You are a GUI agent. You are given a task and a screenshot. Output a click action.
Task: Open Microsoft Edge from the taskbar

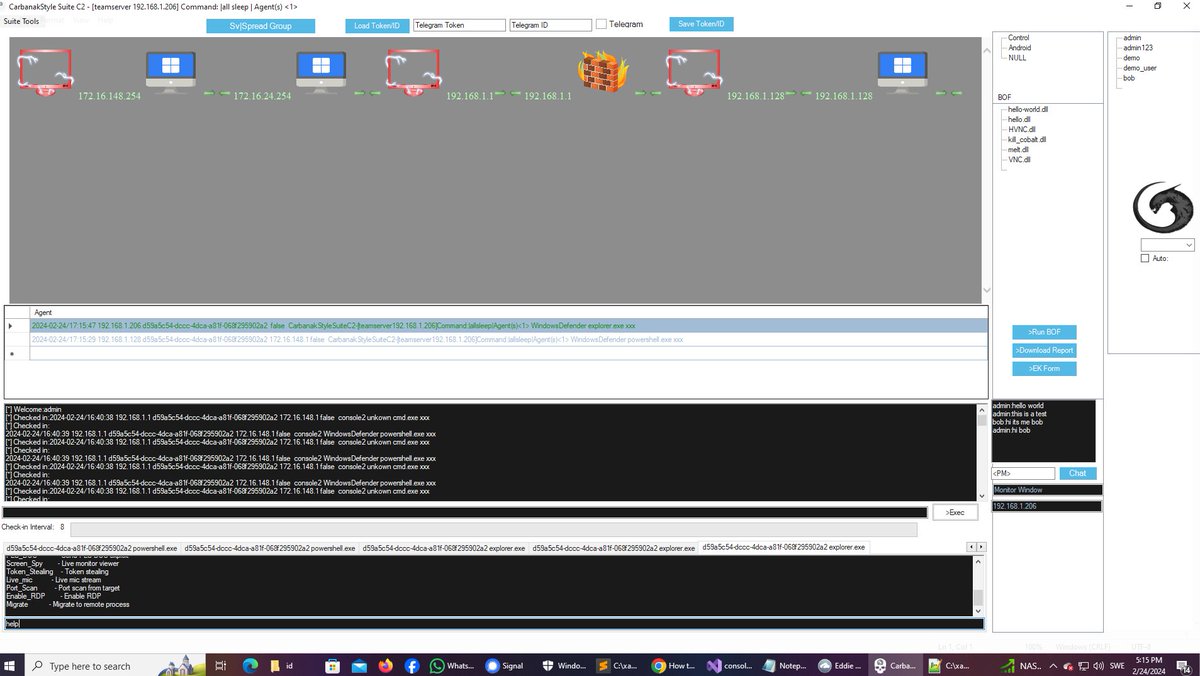(250, 665)
